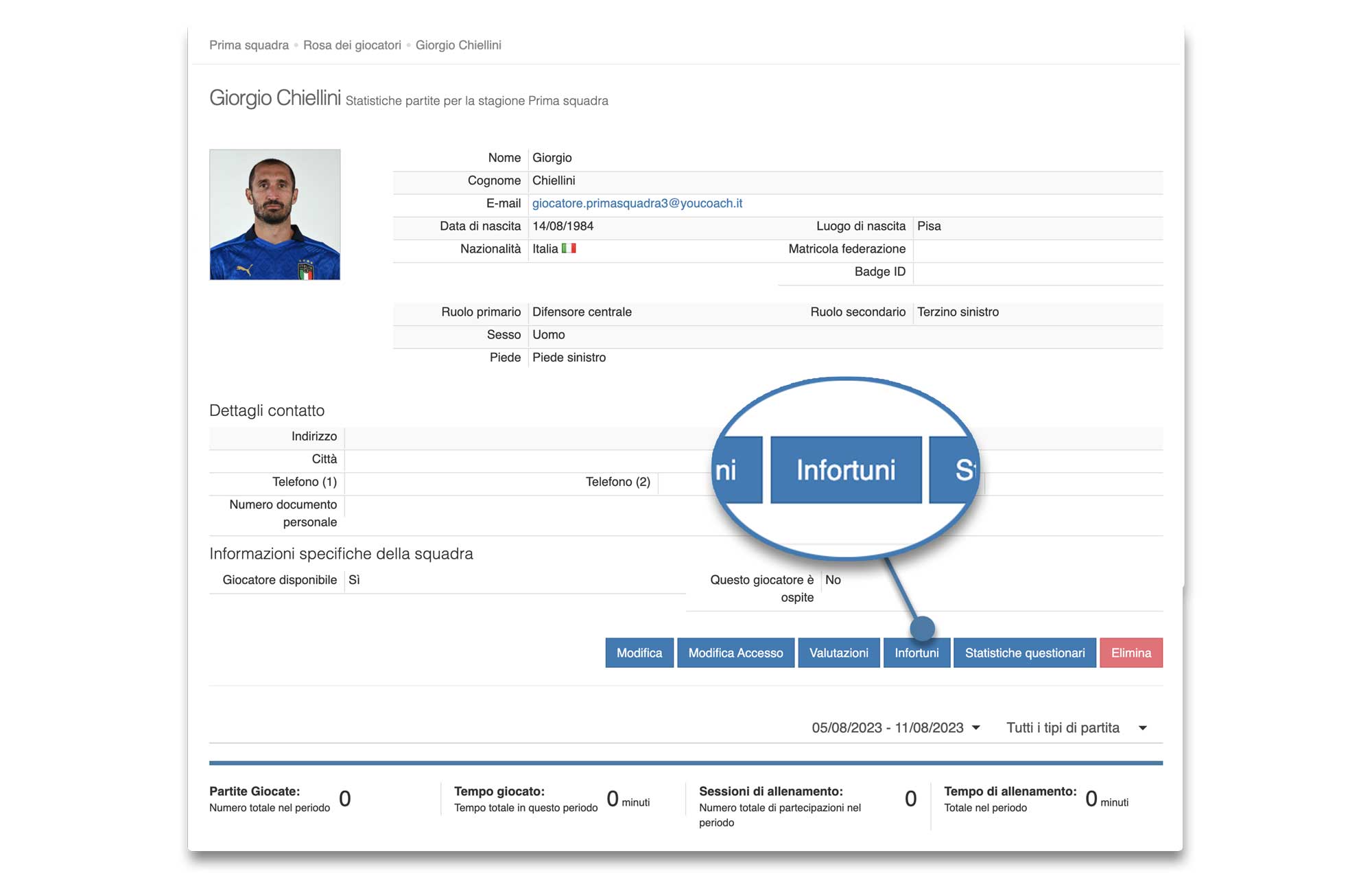This screenshot has height=884, width=1372.
Task: Click the Modifica button
Action: click(x=639, y=653)
